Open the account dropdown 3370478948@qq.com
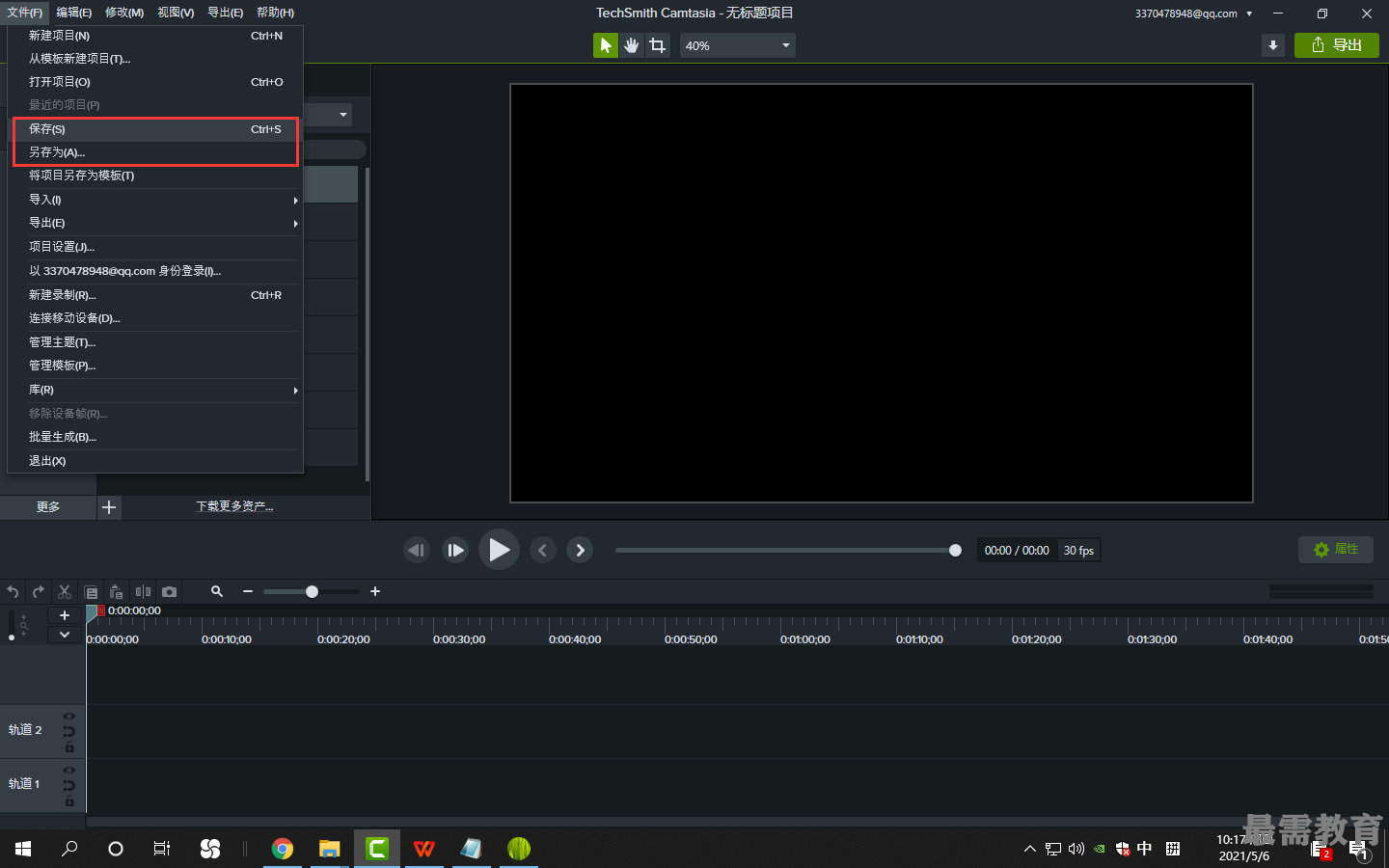 (x=1194, y=14)
